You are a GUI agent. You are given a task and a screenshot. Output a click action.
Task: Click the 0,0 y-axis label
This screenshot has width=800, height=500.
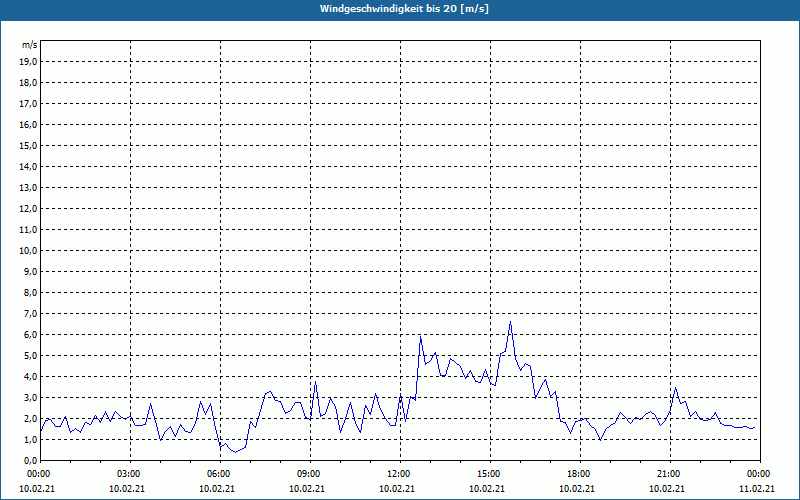pyautogui.click(x=30, y=460)
